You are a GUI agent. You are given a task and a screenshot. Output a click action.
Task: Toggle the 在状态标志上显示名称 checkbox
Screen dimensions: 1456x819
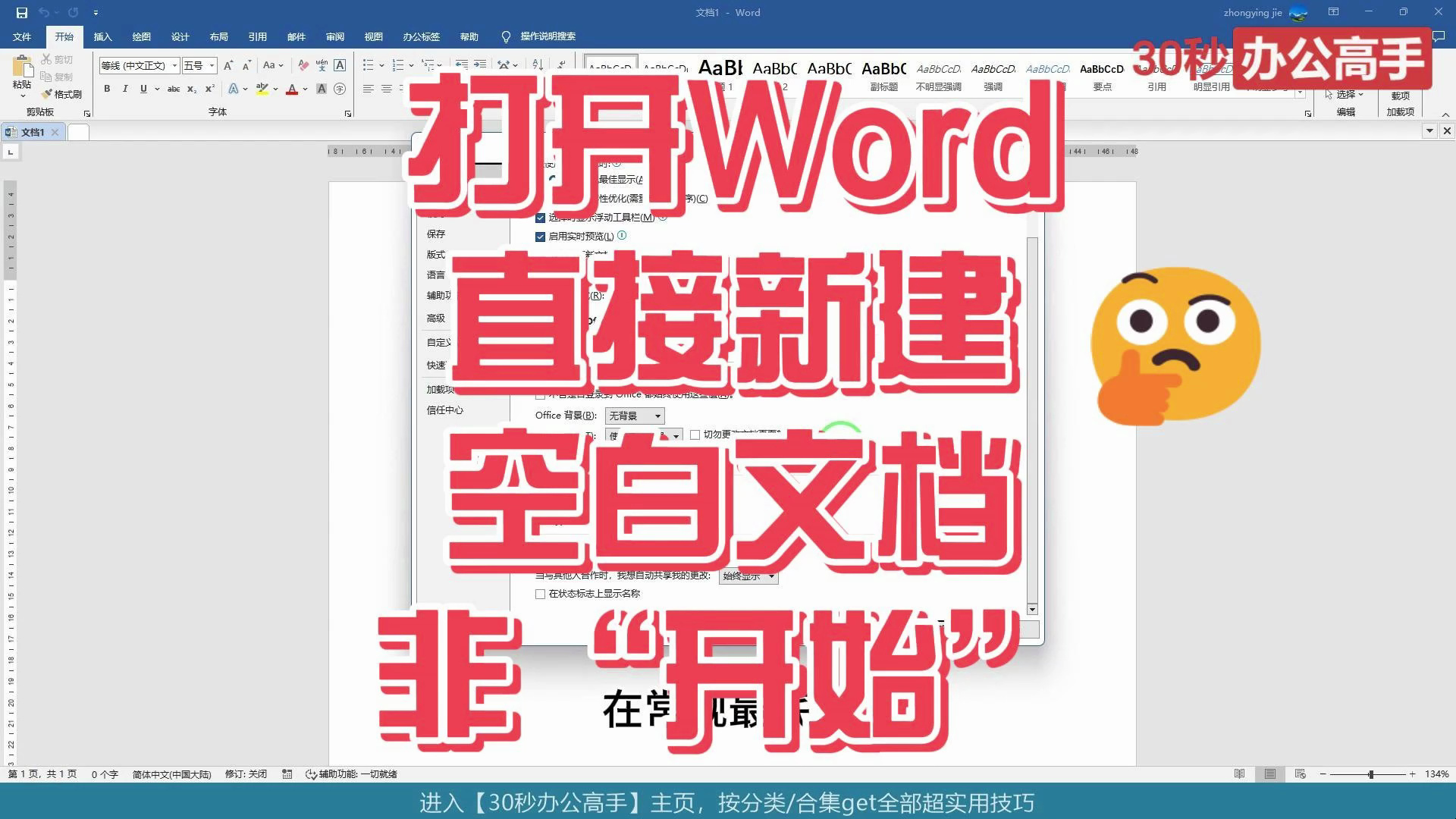(x=540, y=594)
